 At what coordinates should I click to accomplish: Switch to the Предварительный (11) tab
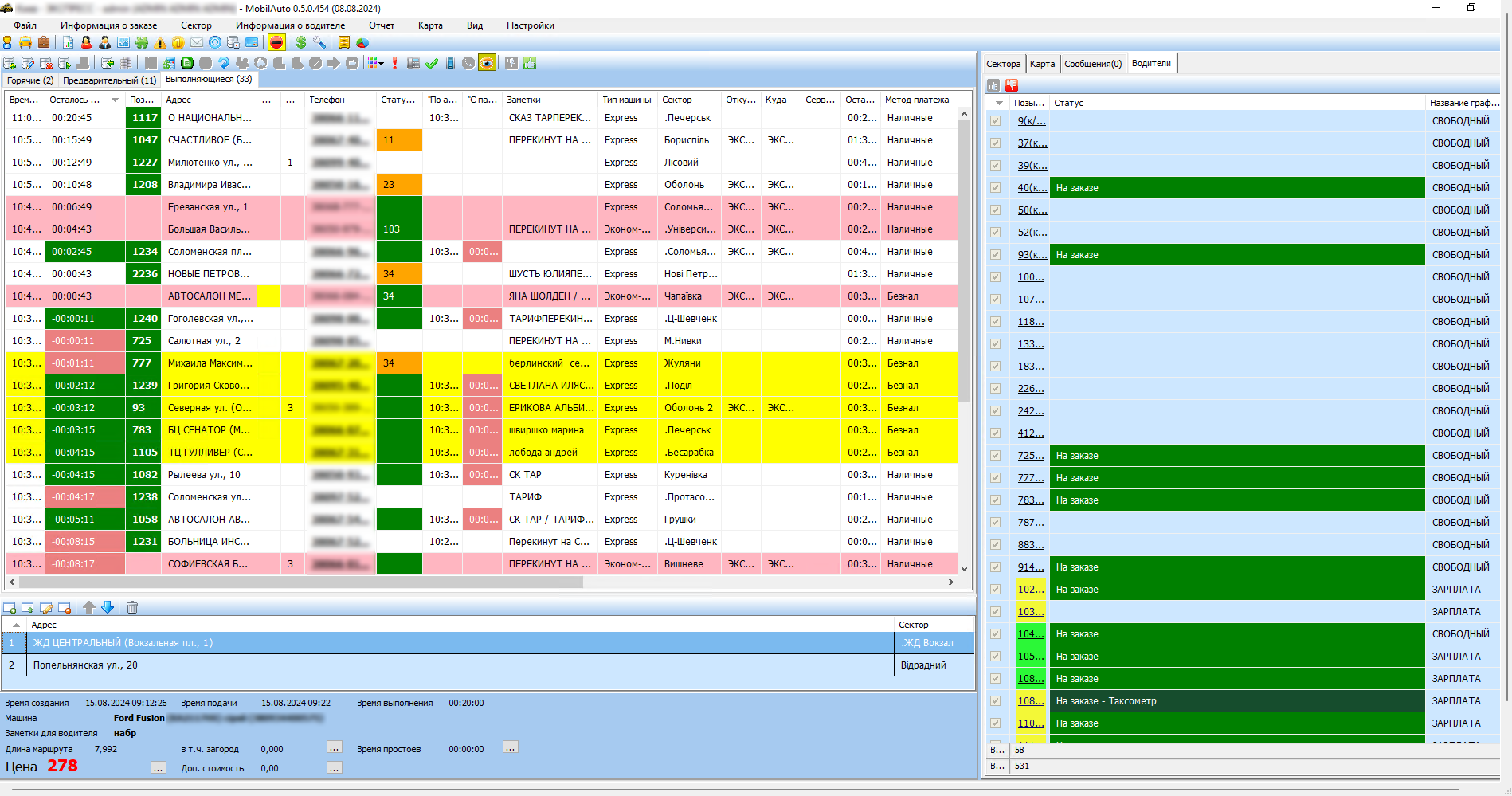click(109, 80)
